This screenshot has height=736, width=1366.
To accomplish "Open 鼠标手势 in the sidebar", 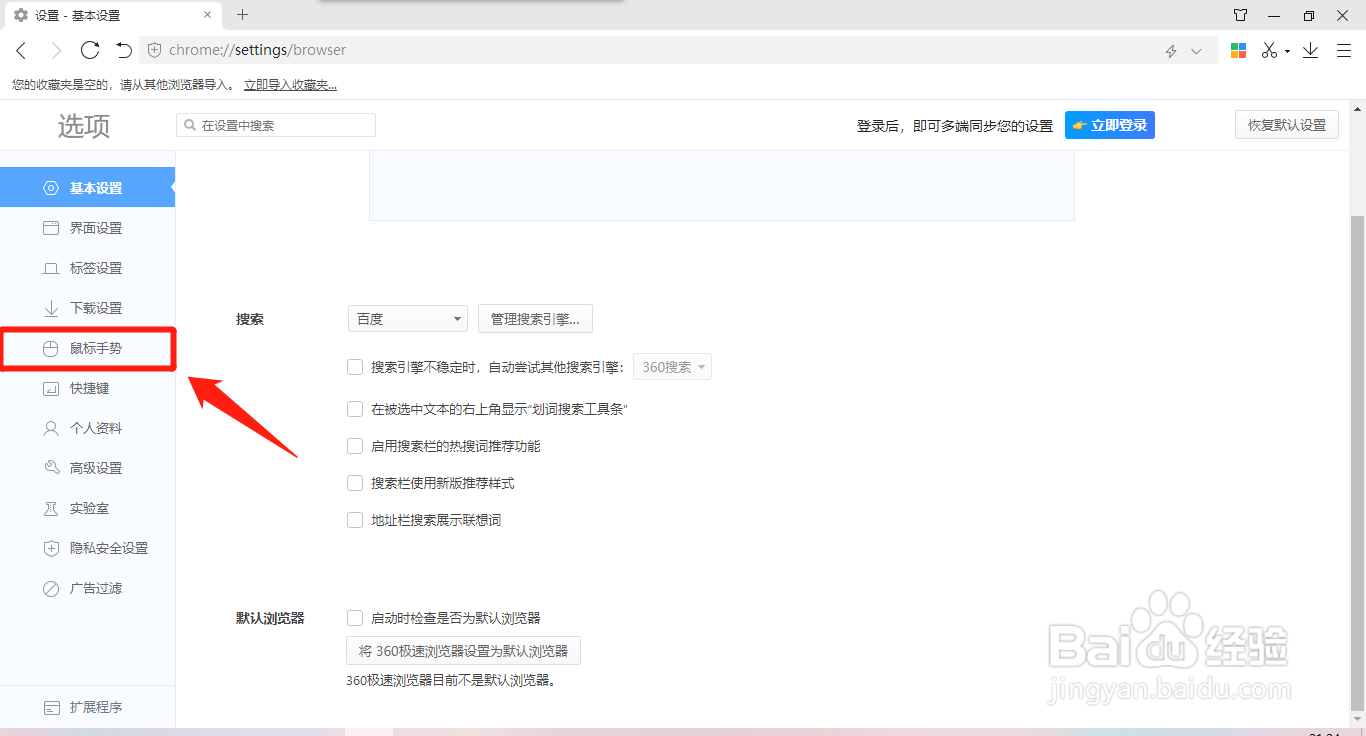I will (x=87, y=348).
